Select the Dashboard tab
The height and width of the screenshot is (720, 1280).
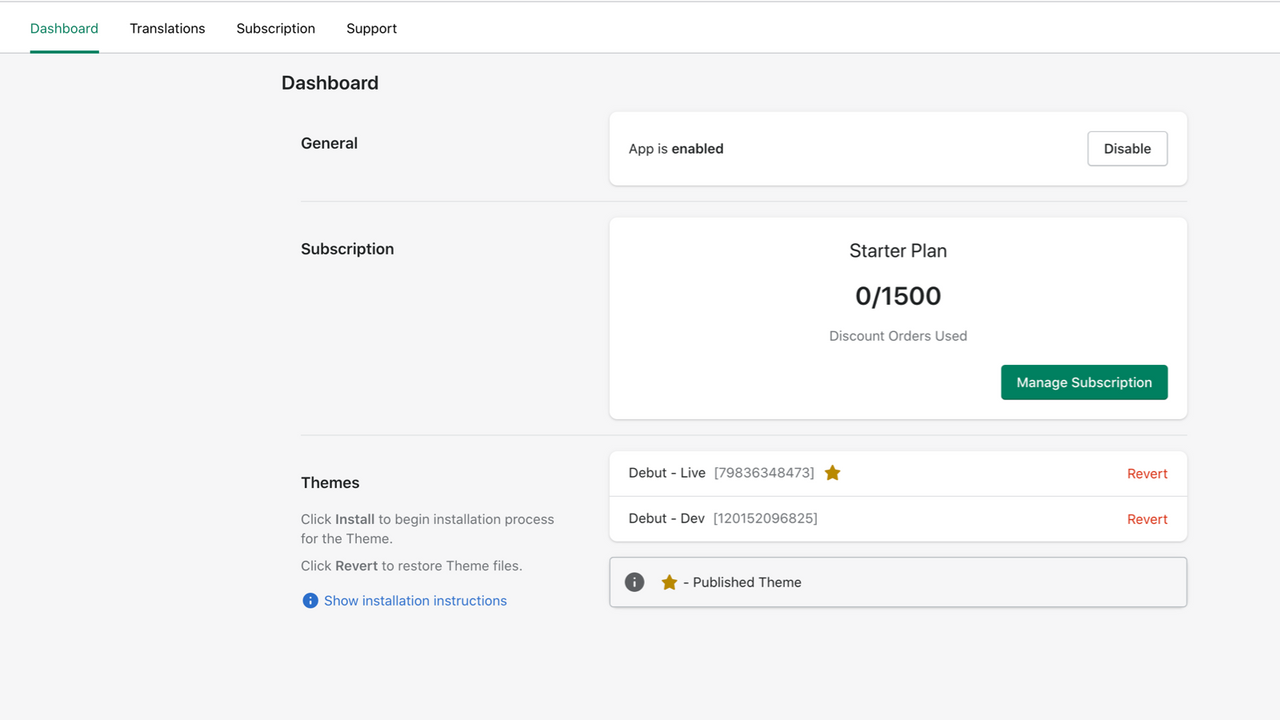(x=64, y=28)
